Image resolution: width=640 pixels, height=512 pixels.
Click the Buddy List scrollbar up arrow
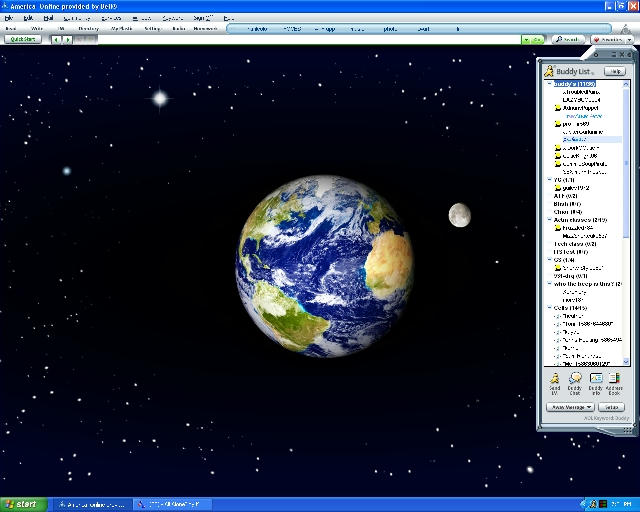[626, 84]
